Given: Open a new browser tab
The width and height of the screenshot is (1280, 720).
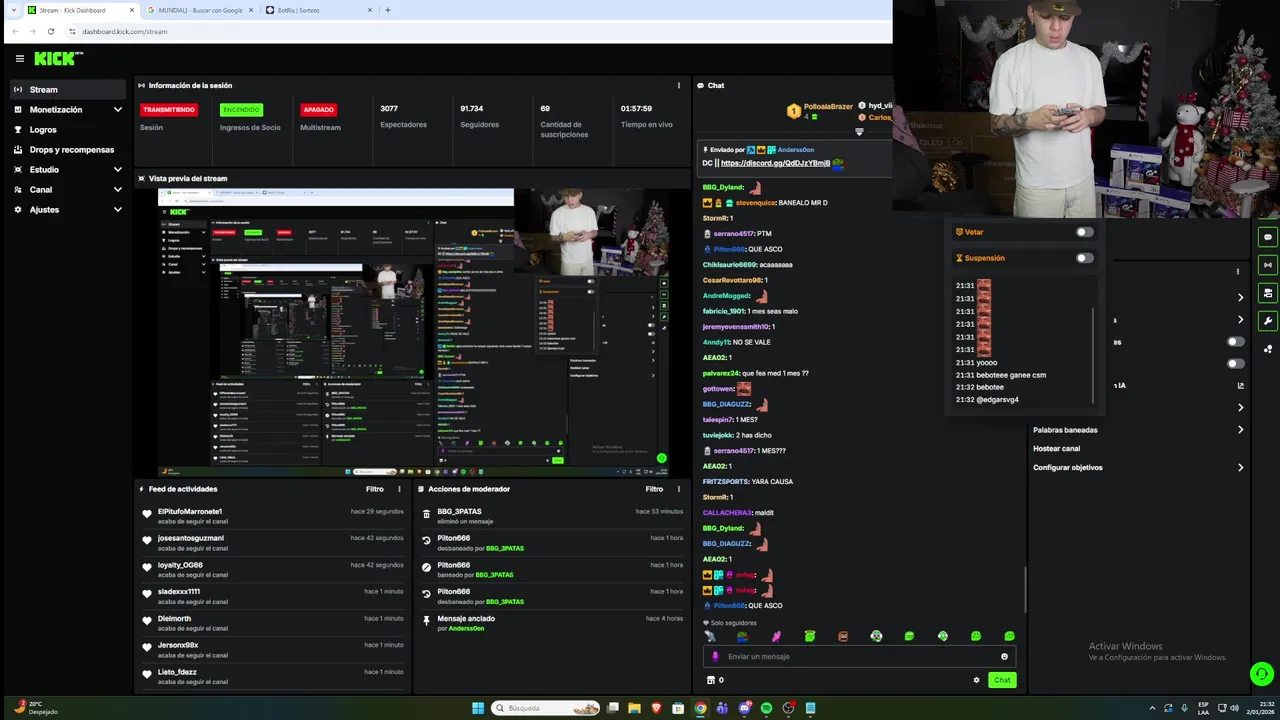Looking at the screenshot, I should [388, 10].
